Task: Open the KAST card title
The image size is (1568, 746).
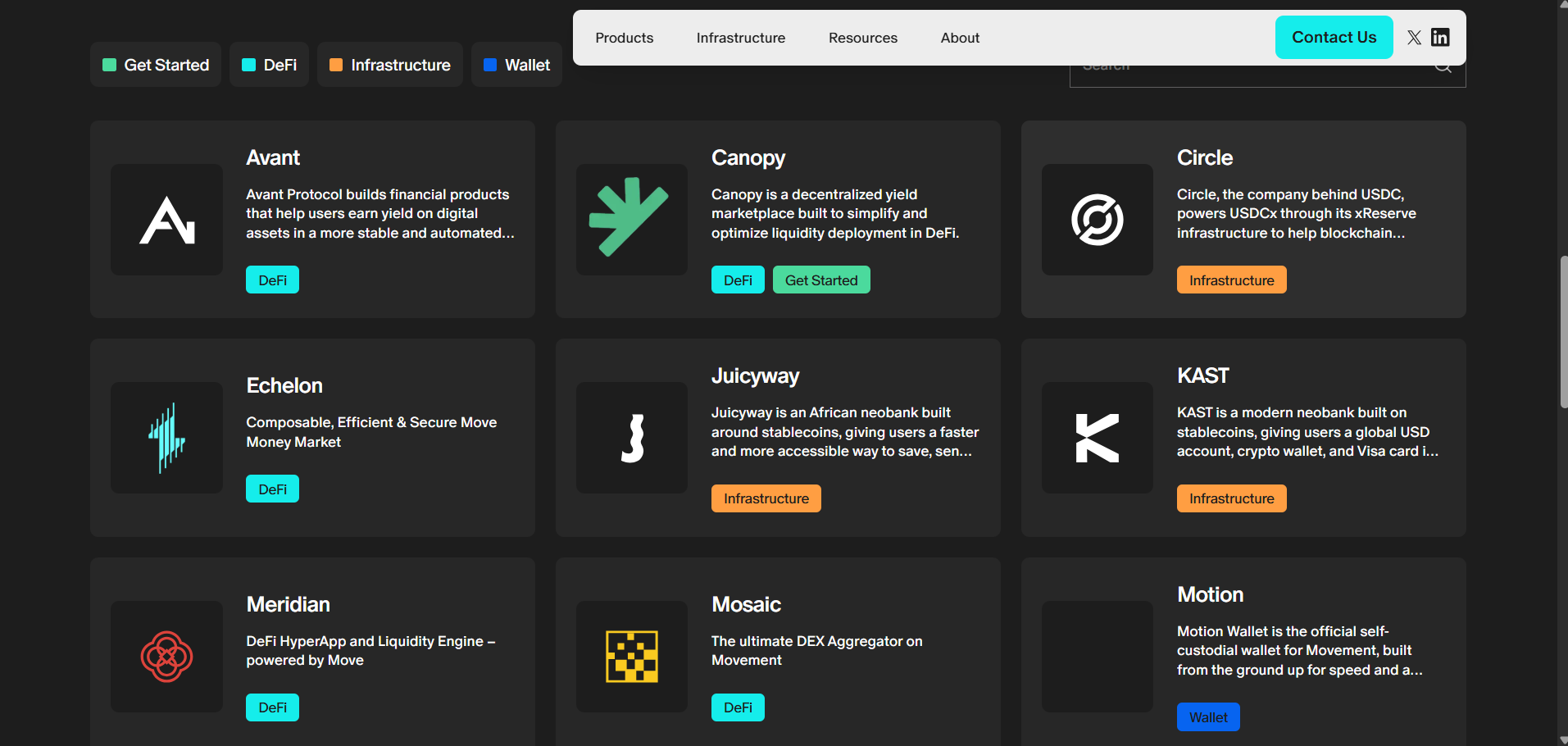Action: tap(1203, 375)
